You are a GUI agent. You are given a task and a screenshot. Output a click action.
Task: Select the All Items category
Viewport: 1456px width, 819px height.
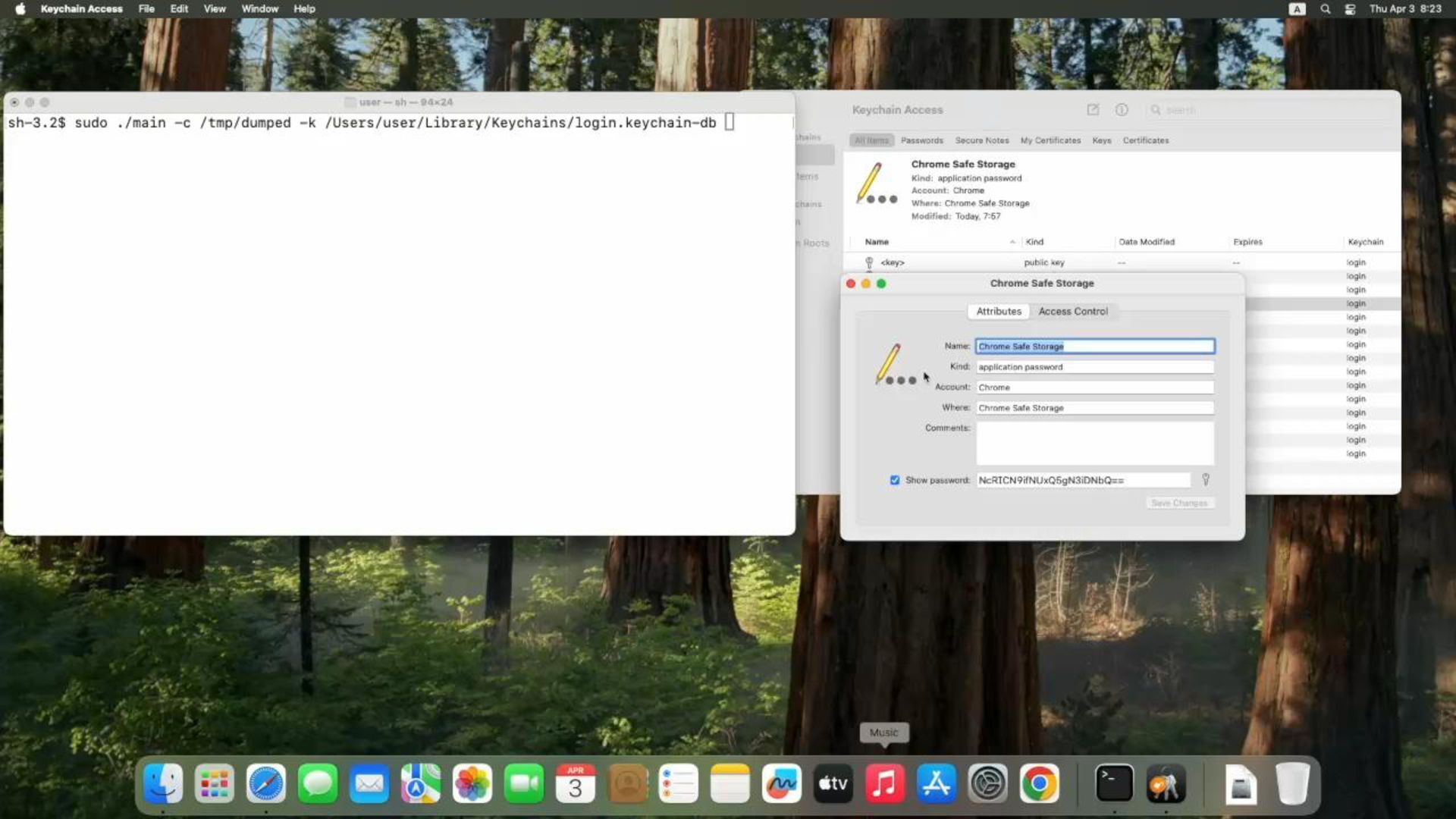click(x=871, y=140)
